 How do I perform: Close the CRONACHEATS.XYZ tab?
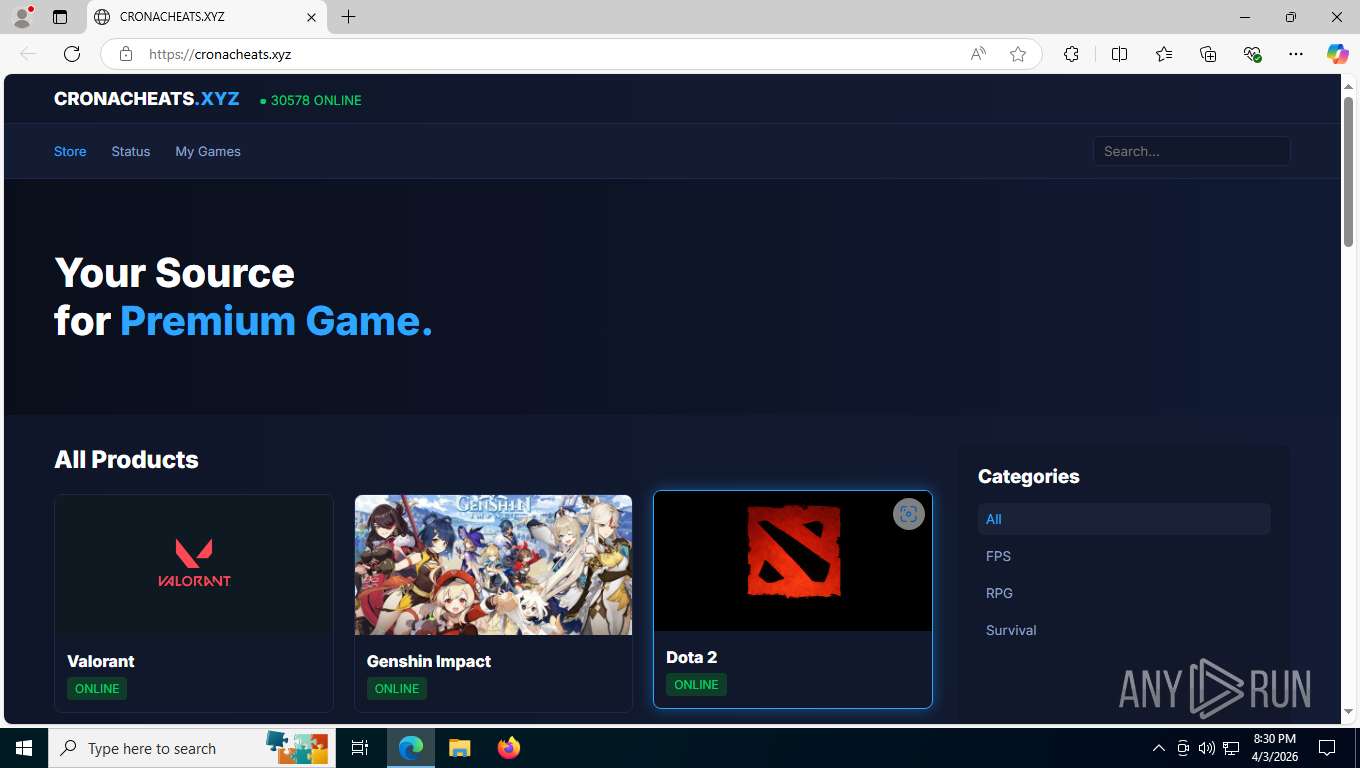coord(311,17)
